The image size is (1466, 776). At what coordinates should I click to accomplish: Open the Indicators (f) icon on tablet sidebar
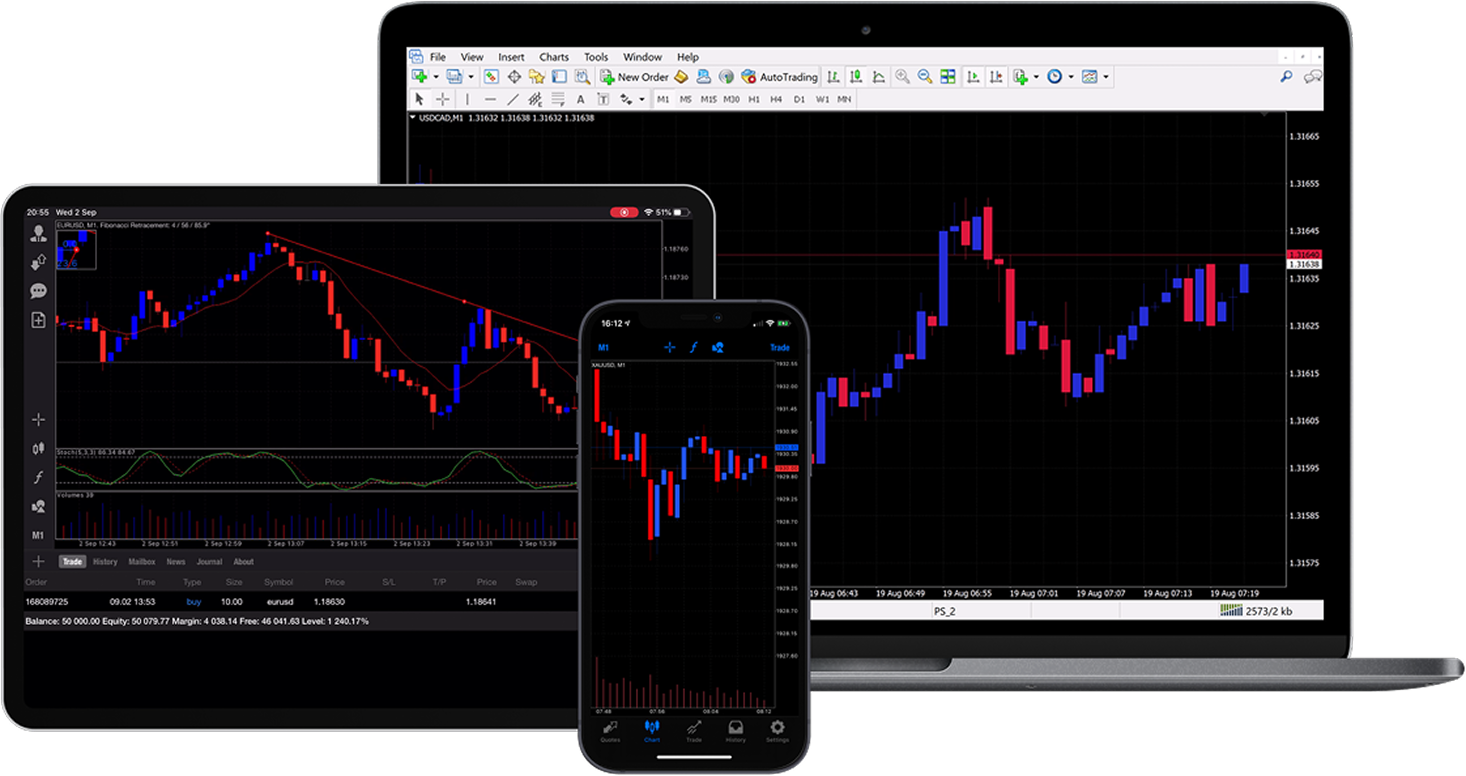pos(37,477)
